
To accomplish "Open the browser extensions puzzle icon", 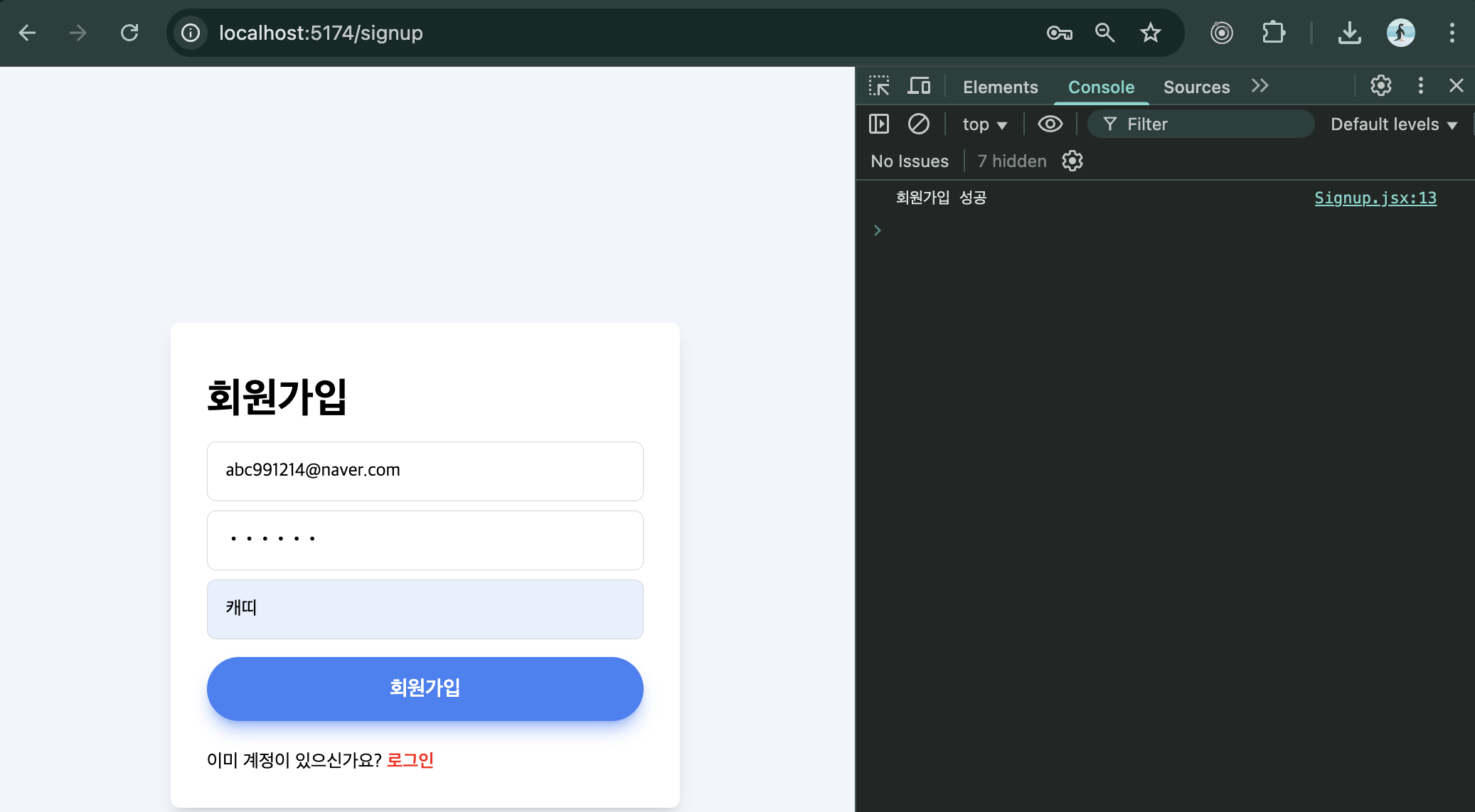I will (x=1273, y=33).
